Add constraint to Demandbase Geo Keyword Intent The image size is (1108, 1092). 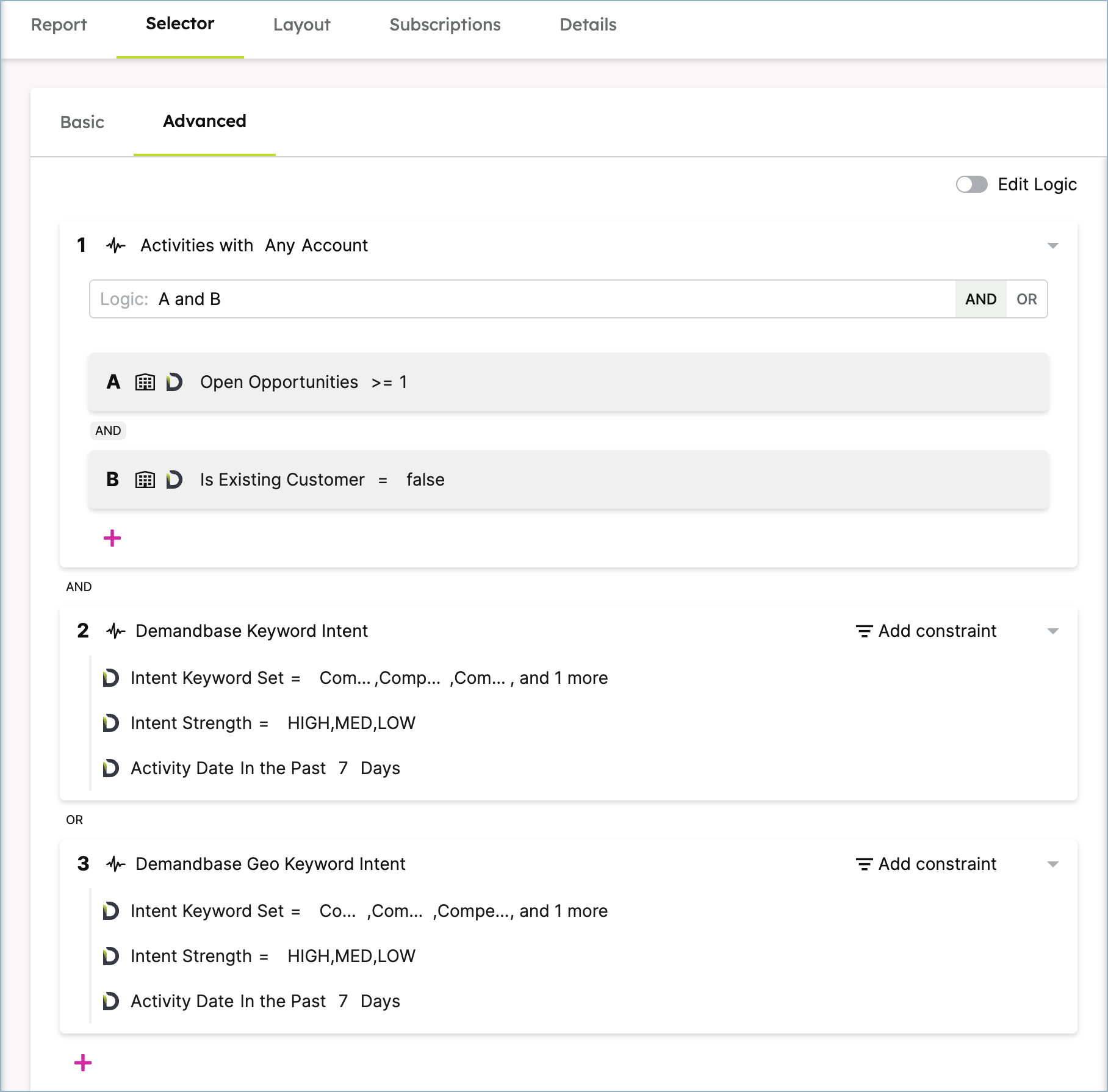pos(926,864)
